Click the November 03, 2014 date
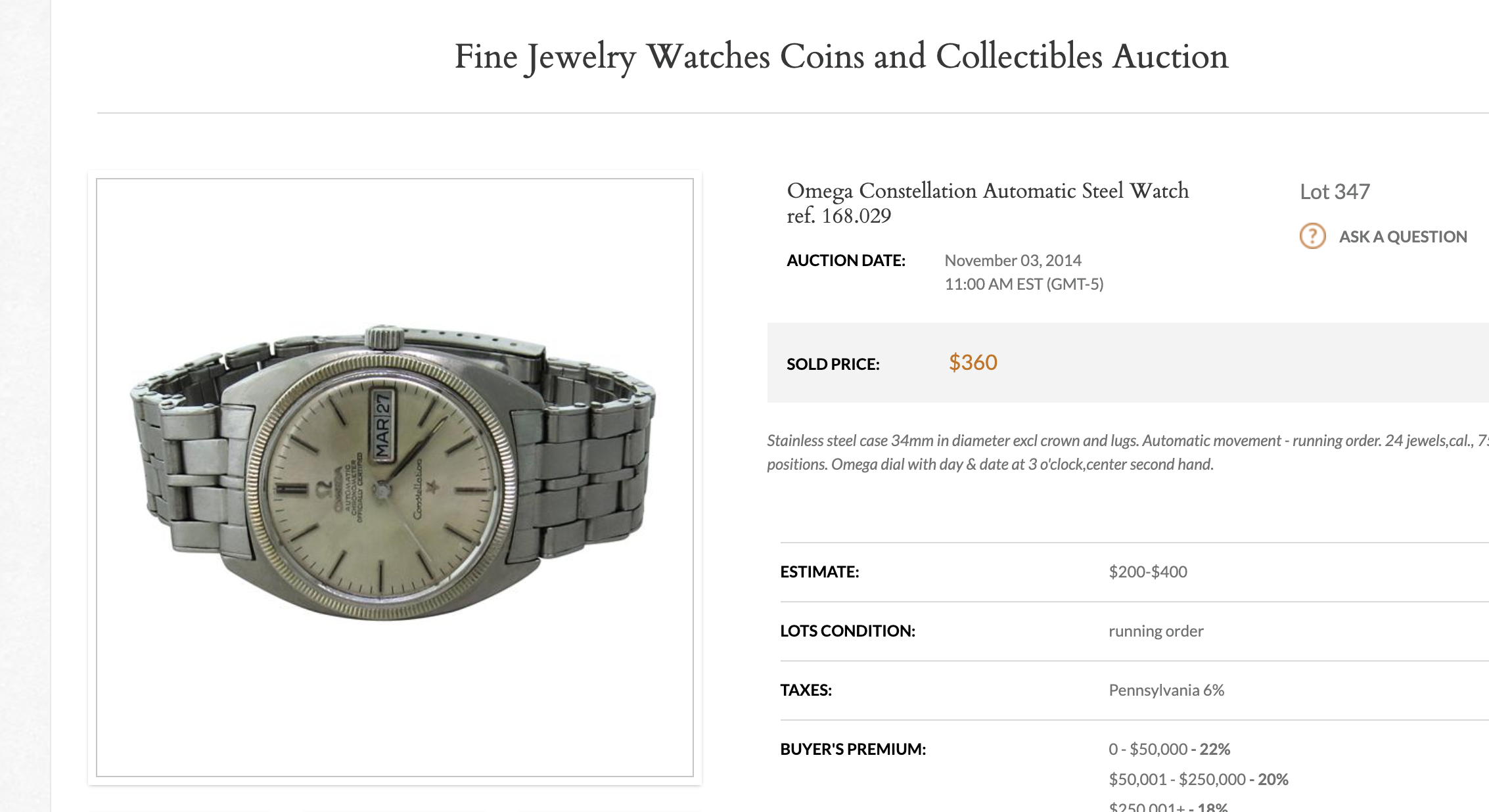The width and height of the screenshot is (1489, 812). pyautogui.click(x=1013, y=260)
